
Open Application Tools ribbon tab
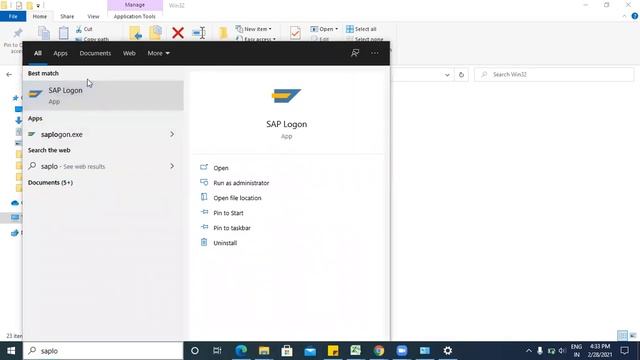click(x=135, y=16)
